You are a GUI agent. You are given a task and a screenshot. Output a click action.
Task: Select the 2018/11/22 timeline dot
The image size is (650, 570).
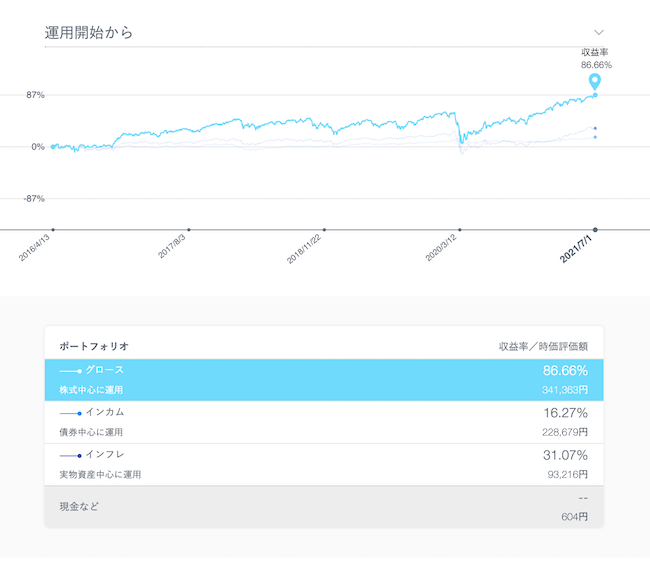point(324,230)
